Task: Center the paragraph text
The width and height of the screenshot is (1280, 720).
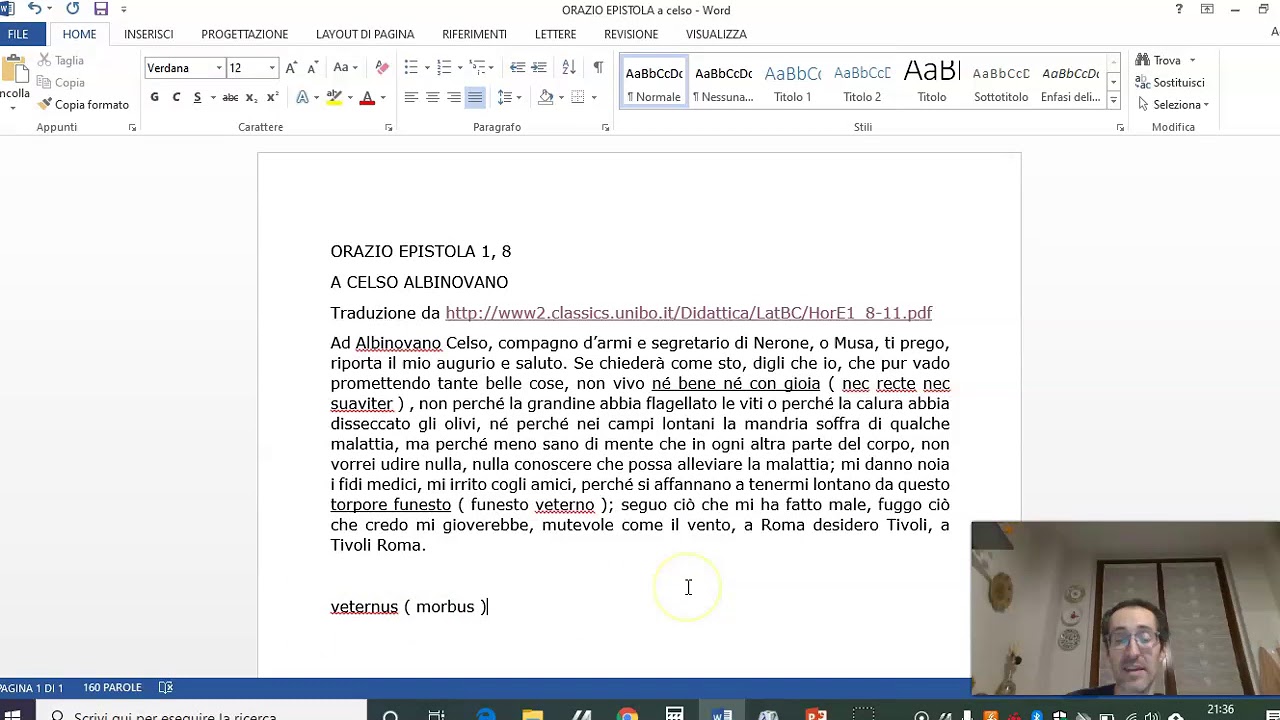Action: [x=432, y=97]
